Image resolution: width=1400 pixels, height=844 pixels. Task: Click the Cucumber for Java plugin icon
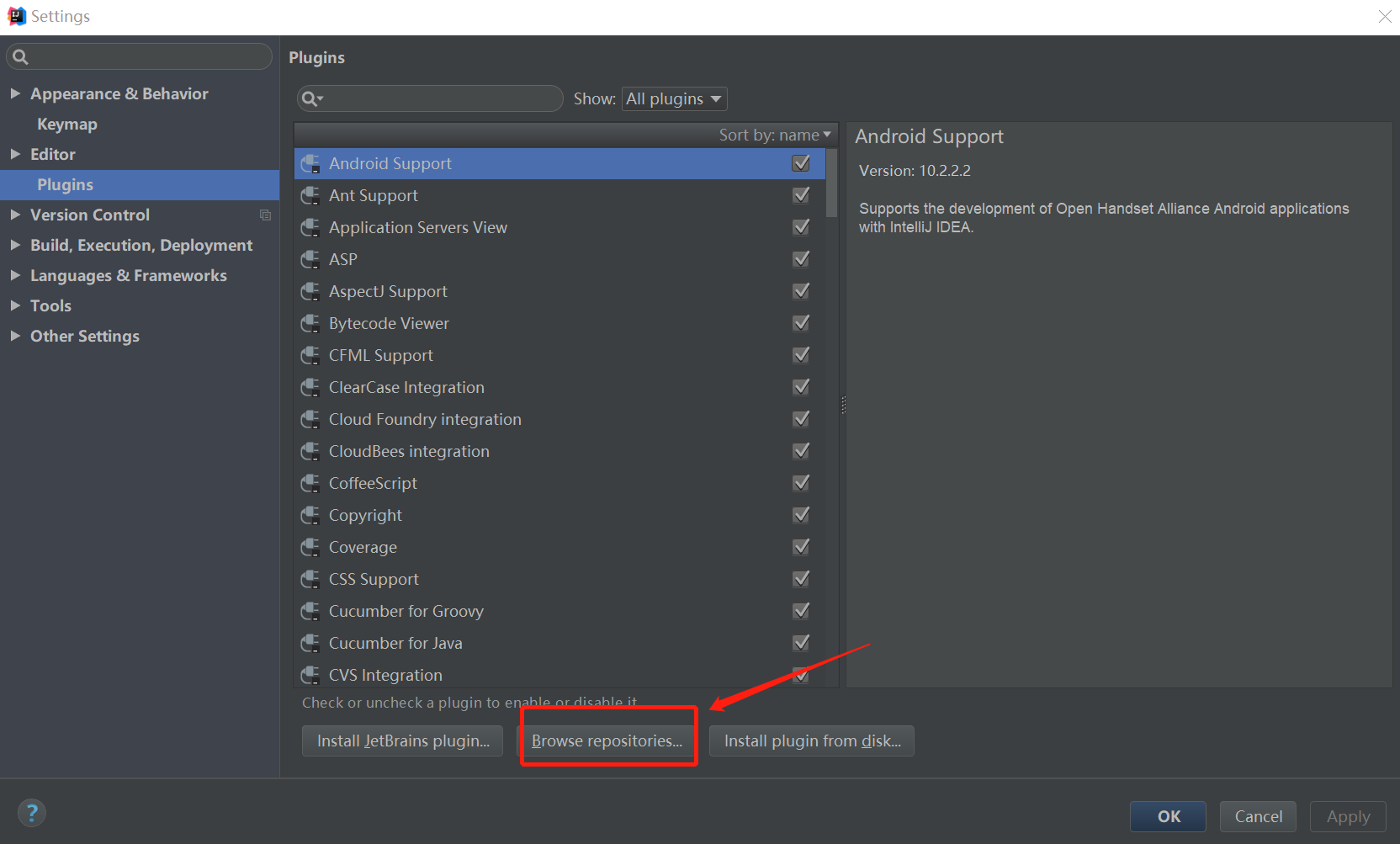[x=310, y=643]
